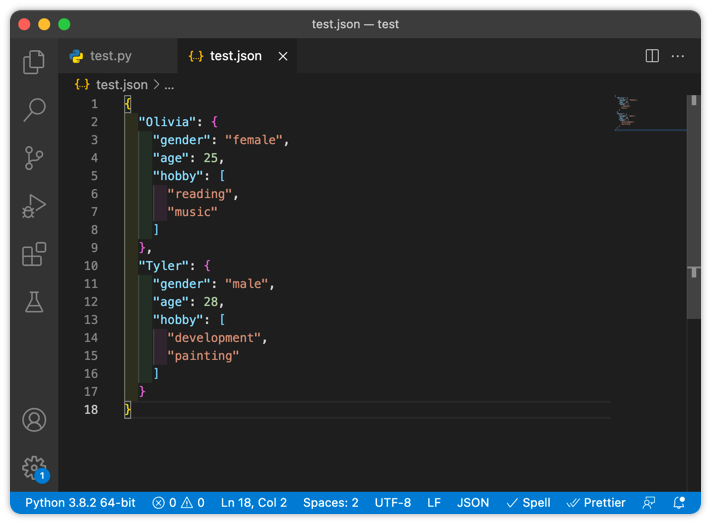Click the "Olivia" key
Screen dimensions: 711x524
click(167, 122)
